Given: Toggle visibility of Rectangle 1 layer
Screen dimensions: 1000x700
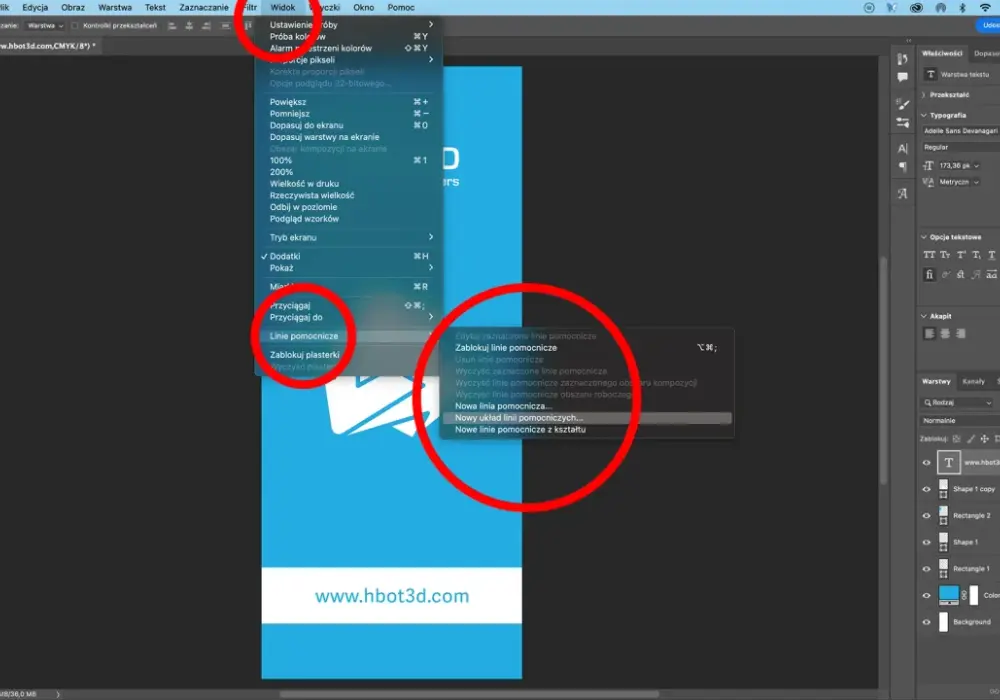Looking at the screenshot, I should click(x=927, y=569).
